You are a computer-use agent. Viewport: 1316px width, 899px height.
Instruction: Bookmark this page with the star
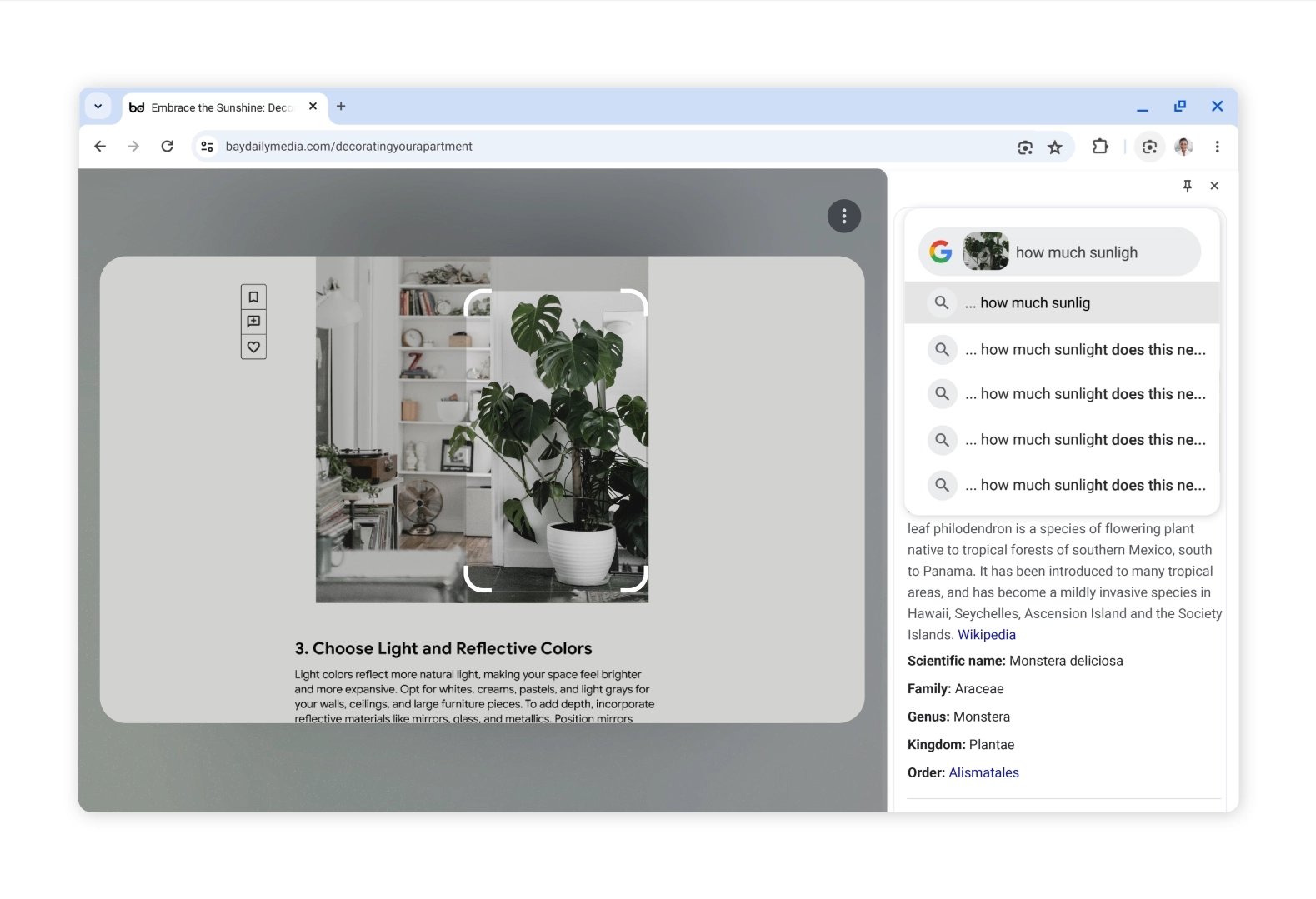[1055, 147]
